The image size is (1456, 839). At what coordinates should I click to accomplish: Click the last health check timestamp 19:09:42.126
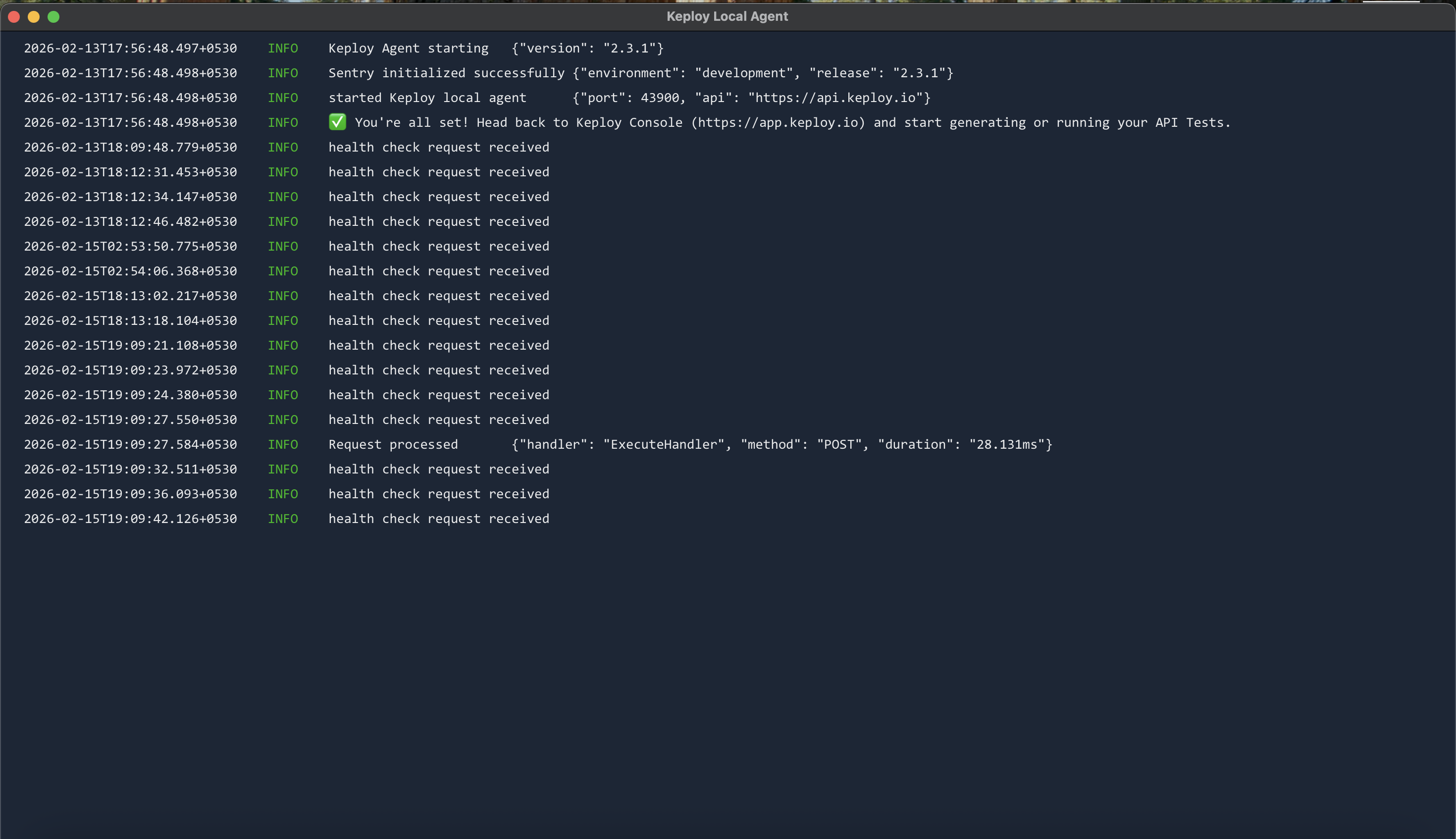pos(130,519)
